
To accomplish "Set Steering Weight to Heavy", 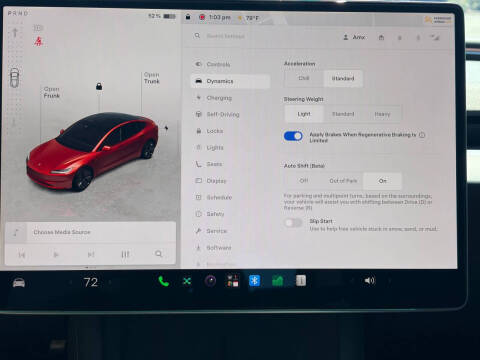I will [382, 114].
